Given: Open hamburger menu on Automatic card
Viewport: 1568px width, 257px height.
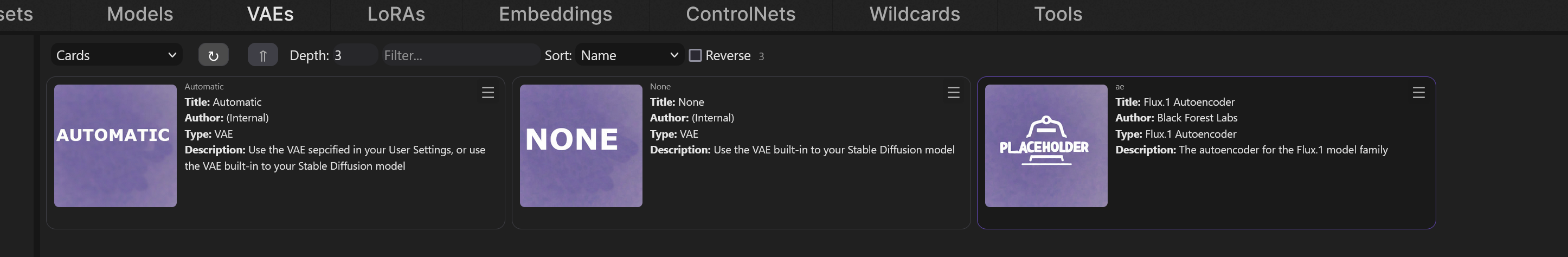Looking at the screenshot, I should [487, 93].
